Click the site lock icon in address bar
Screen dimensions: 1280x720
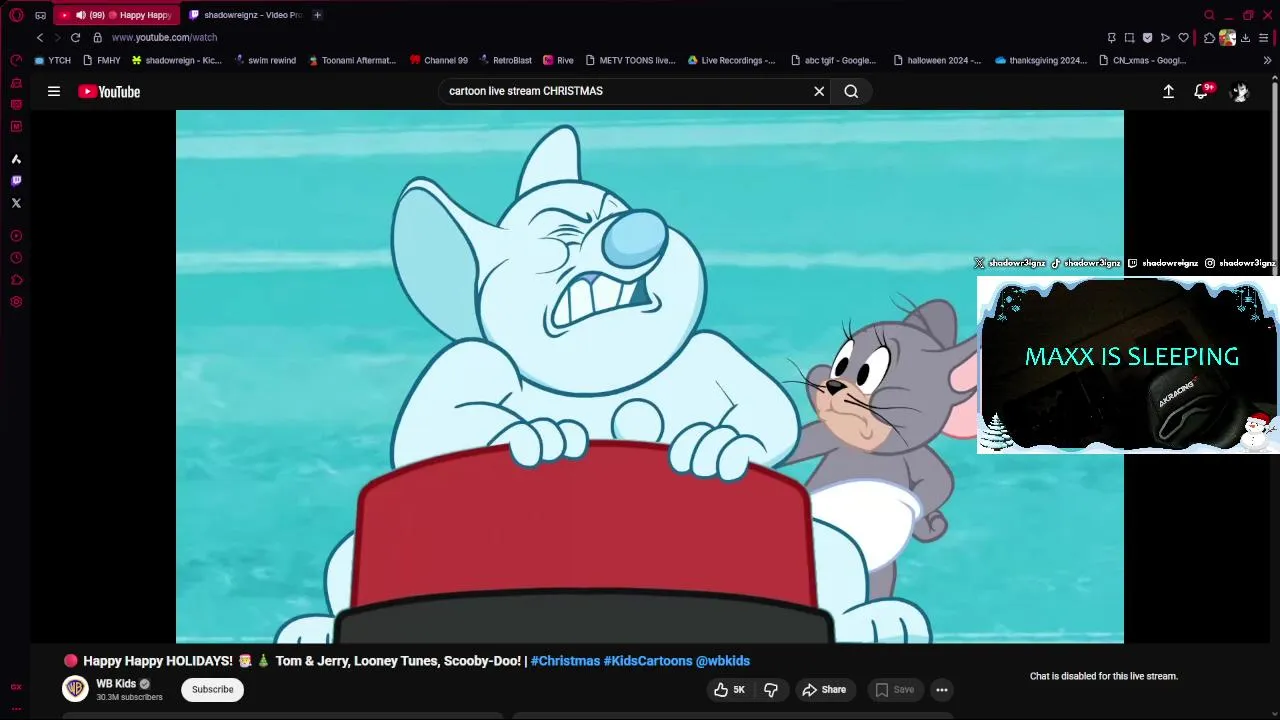(97, 37)
